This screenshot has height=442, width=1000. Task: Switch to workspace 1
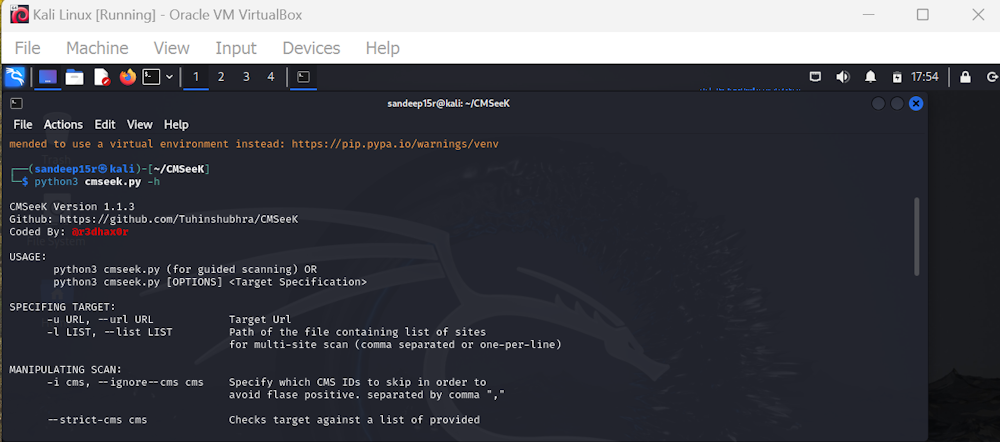click(196, 77)
